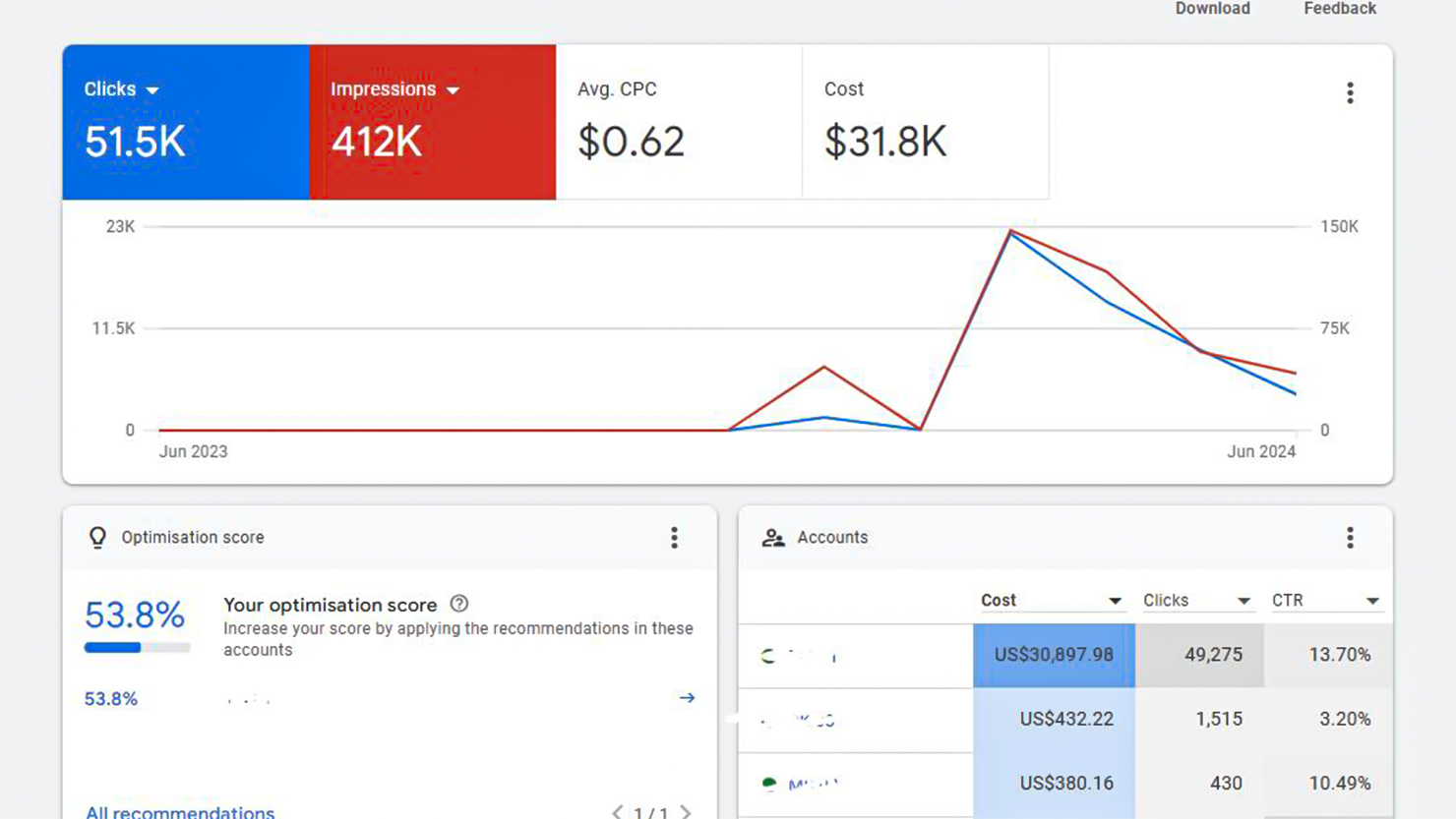Open the Feedback link
Image resolution: width=1456 pixels, height=819 pixels.
point(1339,9)
